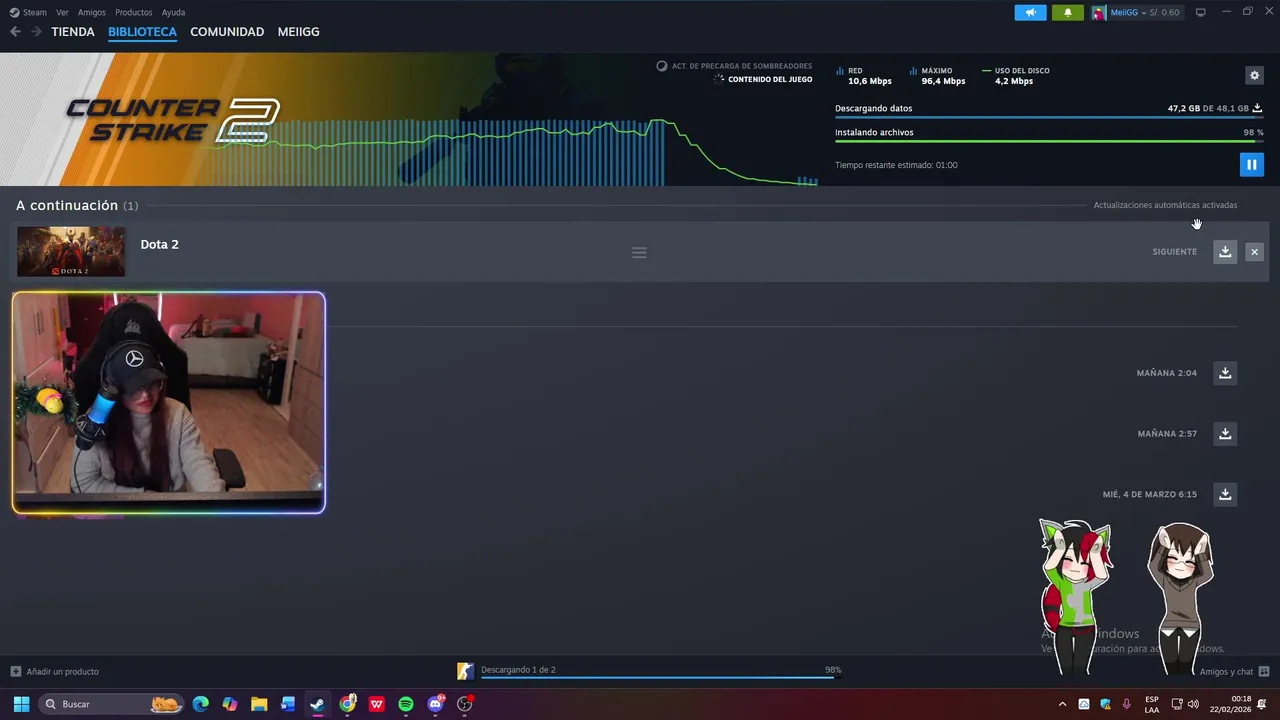Click CONTENIDO DEL JUEGO status text
This screenshot has height=720, width=1280.
click(x=770, y=79)
